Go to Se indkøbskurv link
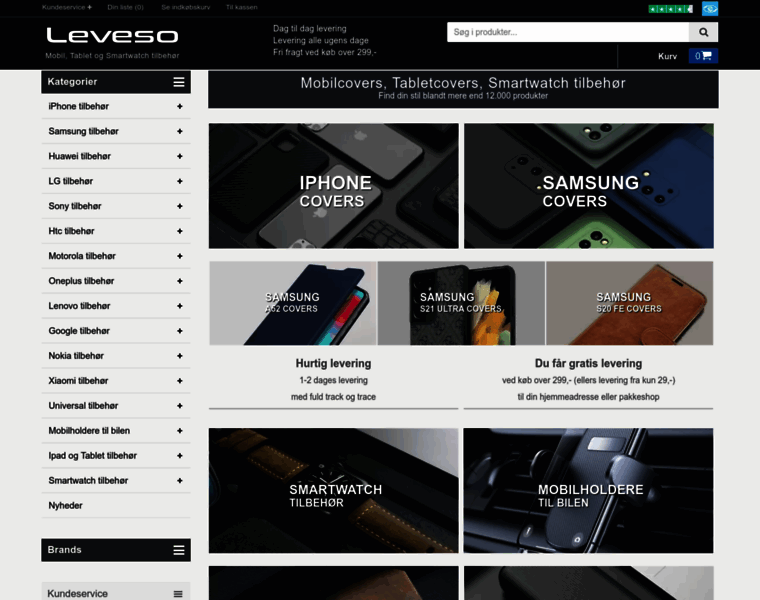Viewport: 760px width, 600px height. click(x=186, y=7)
